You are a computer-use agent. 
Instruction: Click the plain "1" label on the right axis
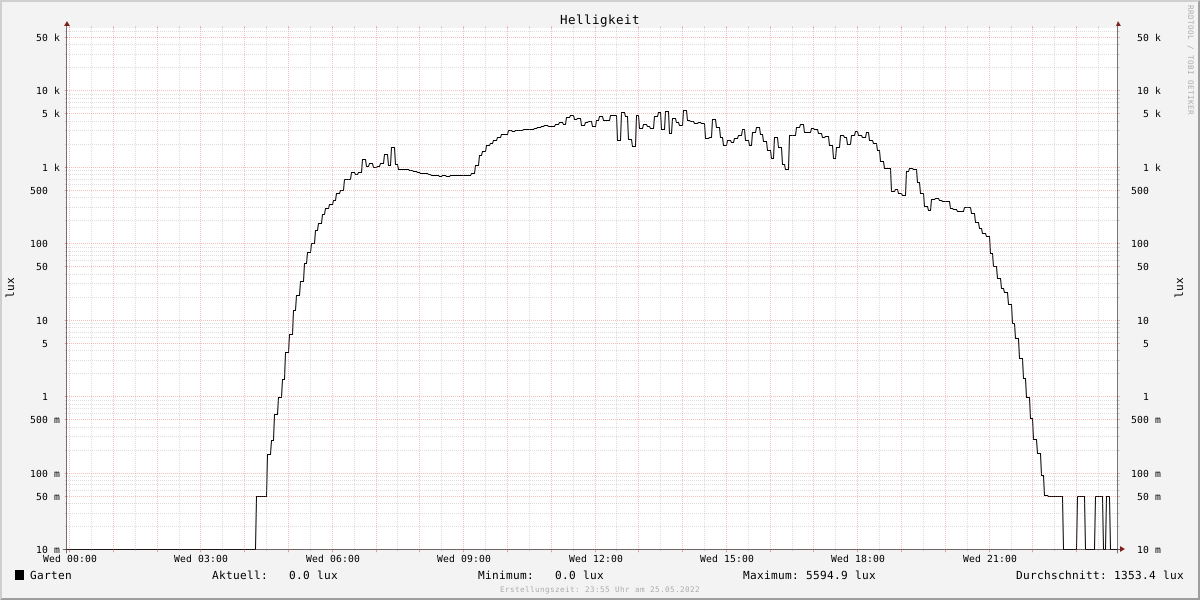pos(1146,397)
